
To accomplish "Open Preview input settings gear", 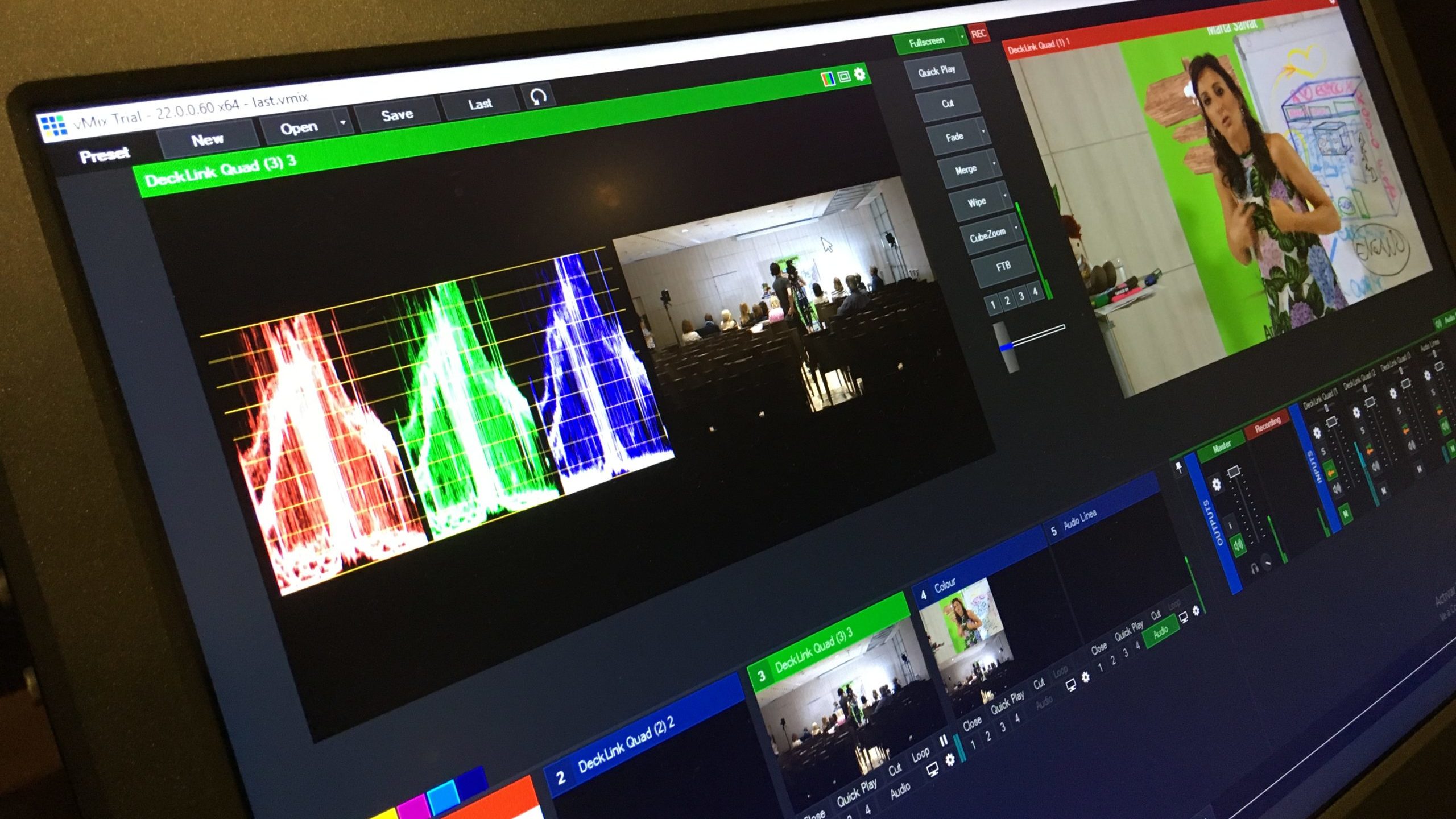I will (x=860, y=73).
